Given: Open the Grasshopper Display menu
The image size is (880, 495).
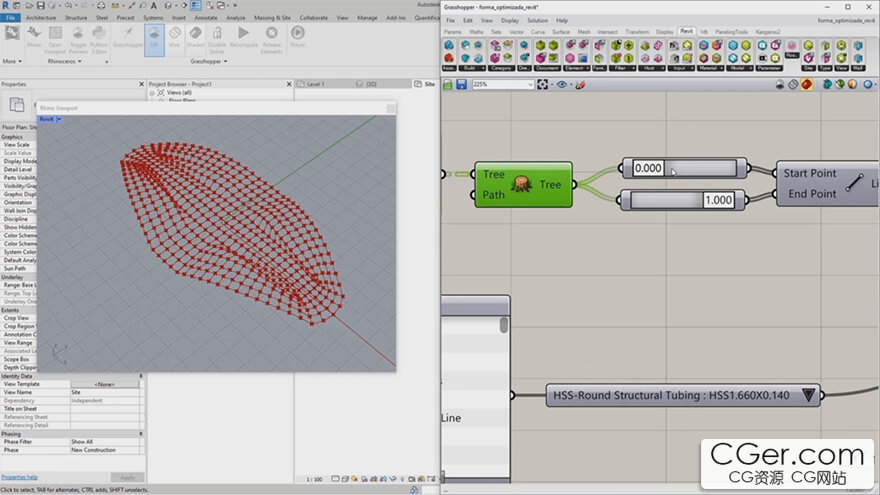Looking at the screenshot, I should click(510, 20).
